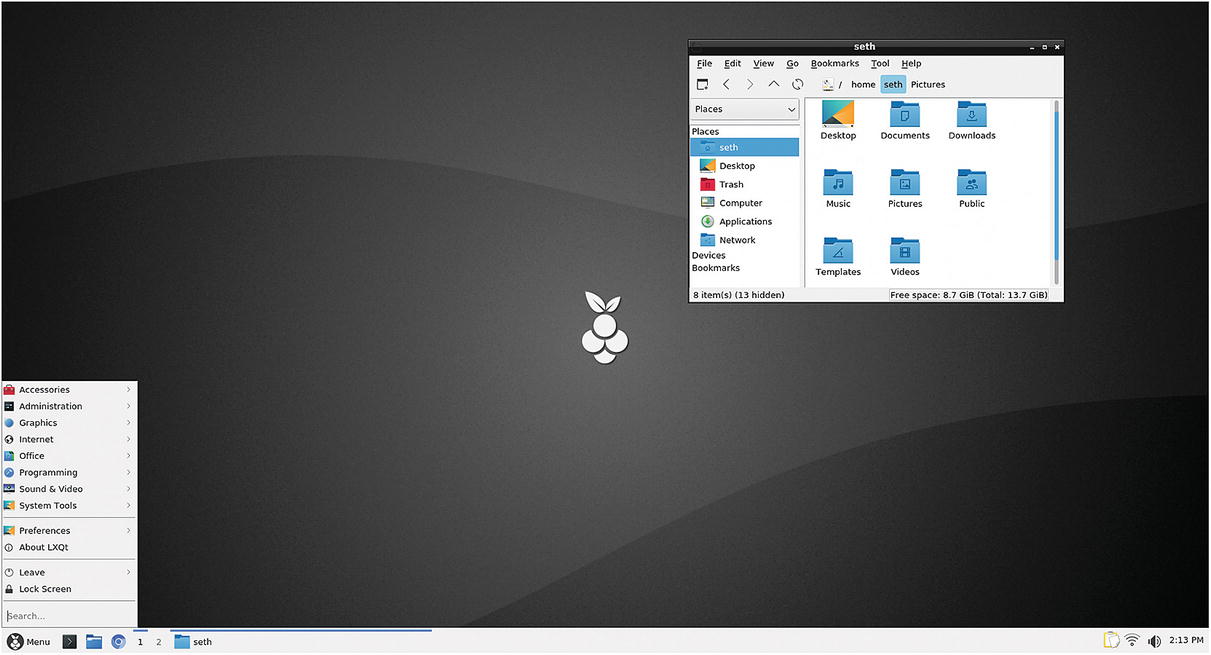Open Trash in the Places sidebar
The width and height of the screenshot is (1211, 655).
tap(745, 184)
